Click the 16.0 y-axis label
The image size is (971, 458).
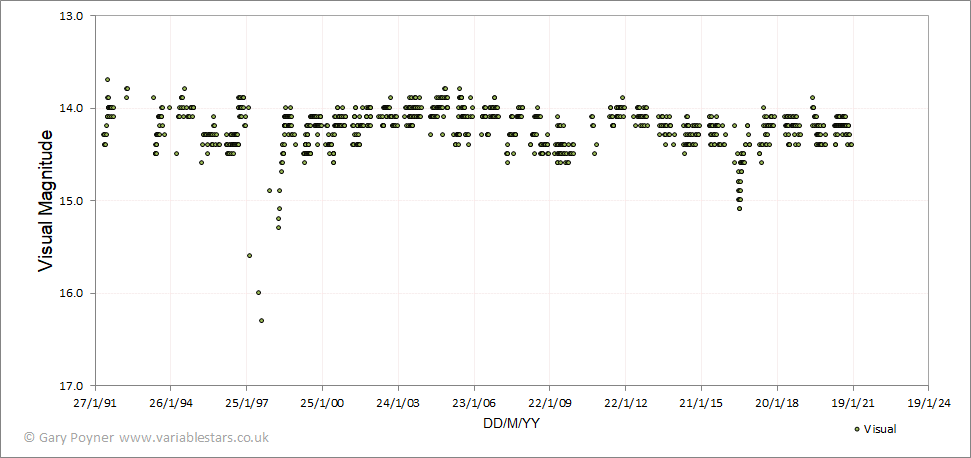[x=72, y=293]
